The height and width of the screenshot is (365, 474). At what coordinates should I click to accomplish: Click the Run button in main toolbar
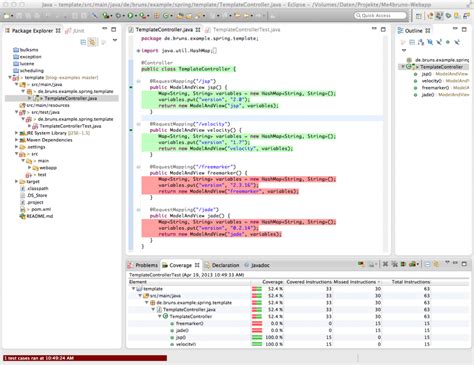coord(130,16)
